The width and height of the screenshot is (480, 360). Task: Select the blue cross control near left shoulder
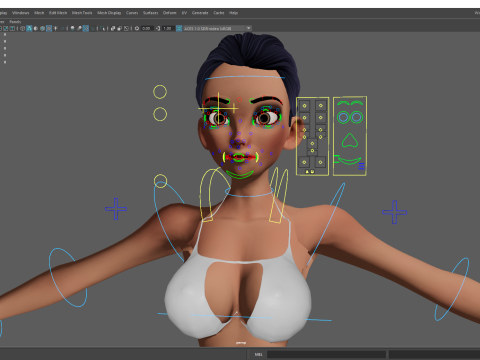[116, 209]
